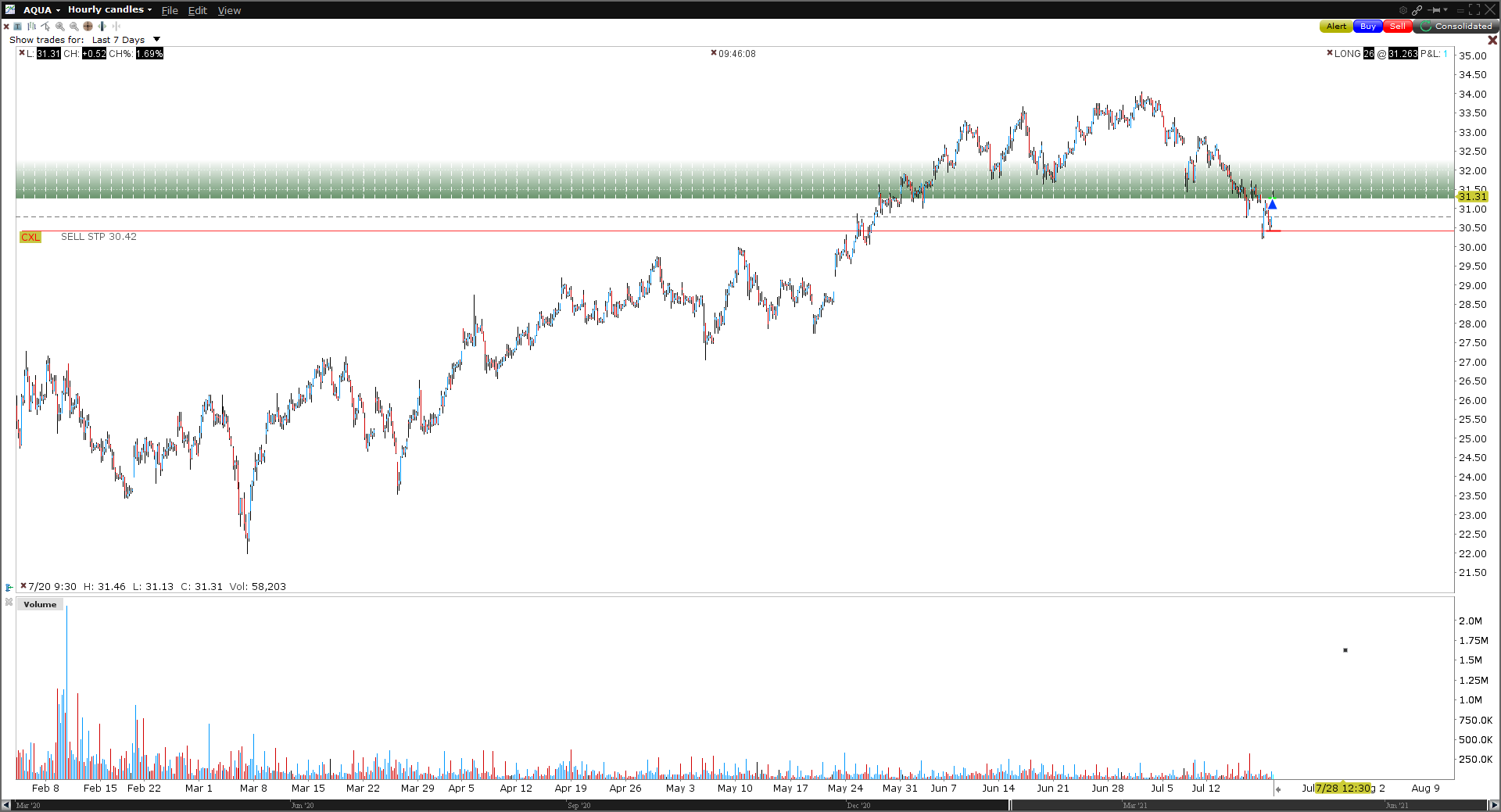
Task: Click the 7/28 12:30 highlighted date label
Action: pos(1344,788)
